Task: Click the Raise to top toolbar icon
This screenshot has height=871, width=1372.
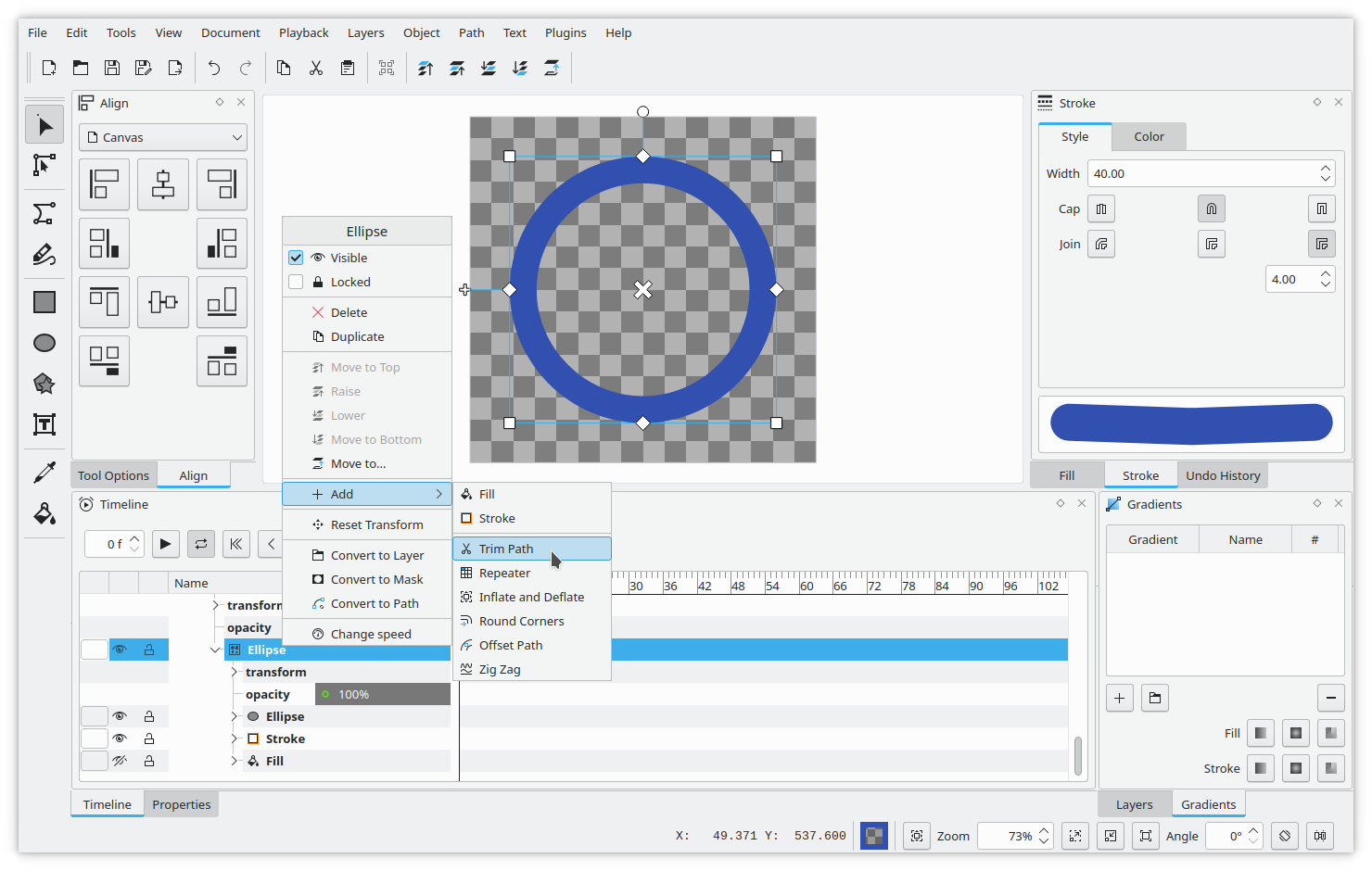Action: tap(426, 68)
